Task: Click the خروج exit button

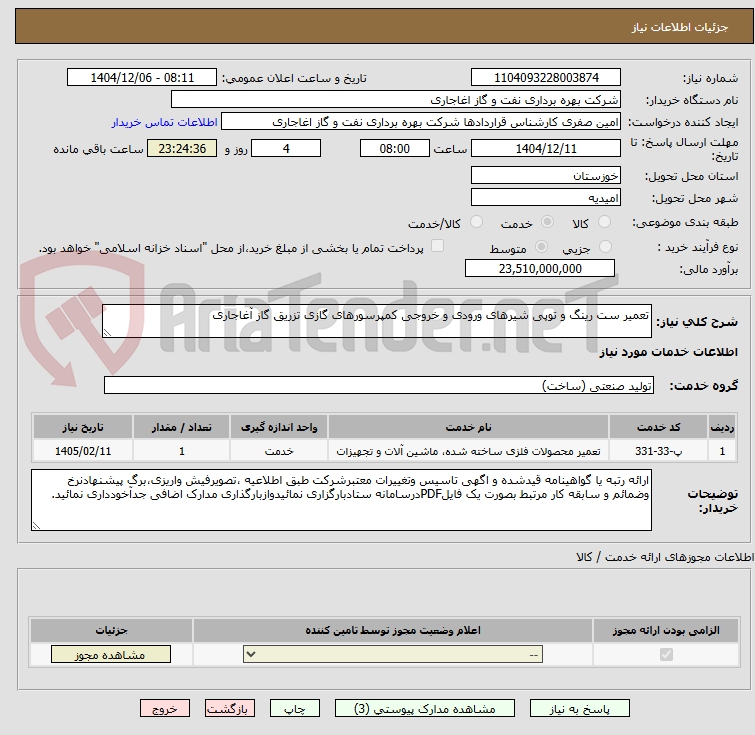Action: click(x=165, y=709)
